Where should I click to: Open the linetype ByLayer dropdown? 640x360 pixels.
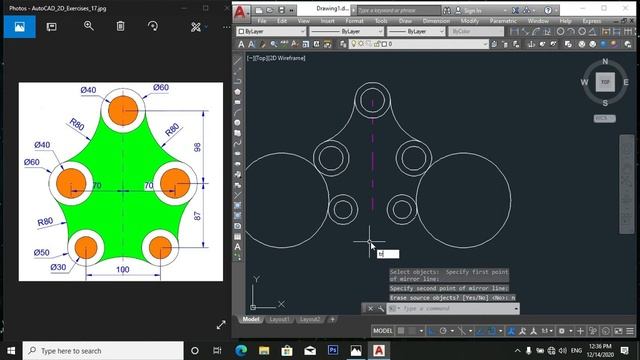click(346, 31)
